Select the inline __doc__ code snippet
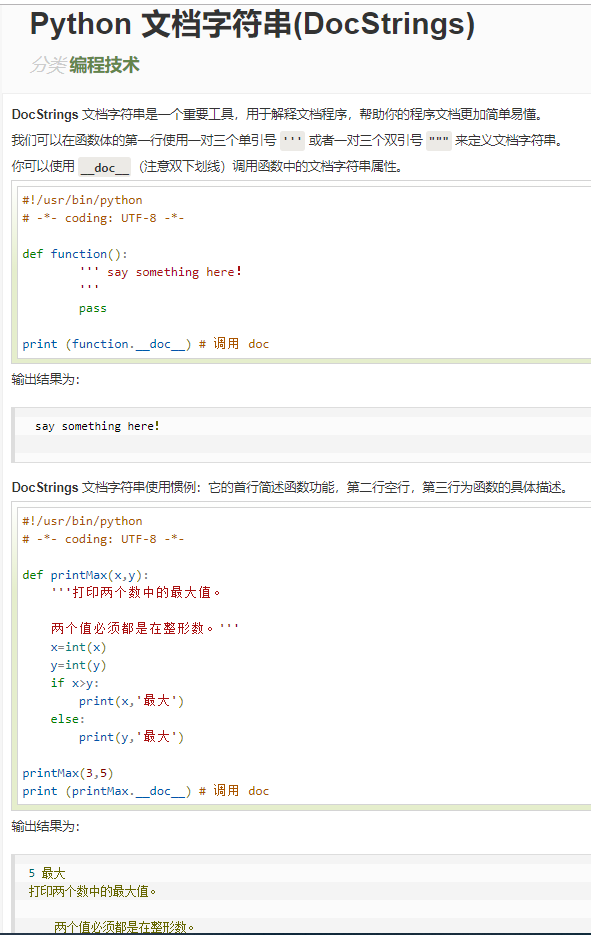This screenshot has width=591, height=935. [x=104, y=167]
